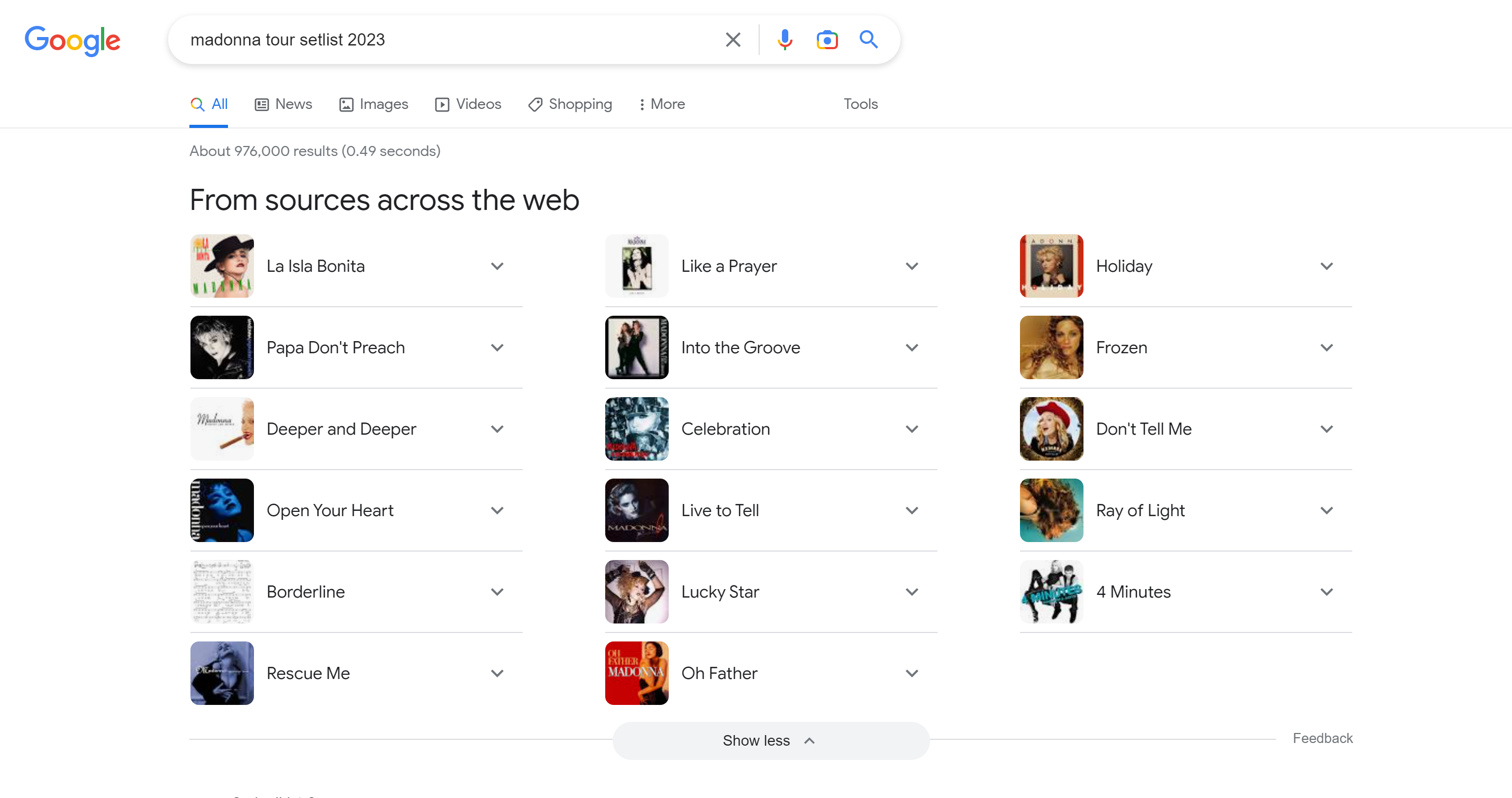
Task: Click the Holiday cover art
Action: click(1052, 267)
